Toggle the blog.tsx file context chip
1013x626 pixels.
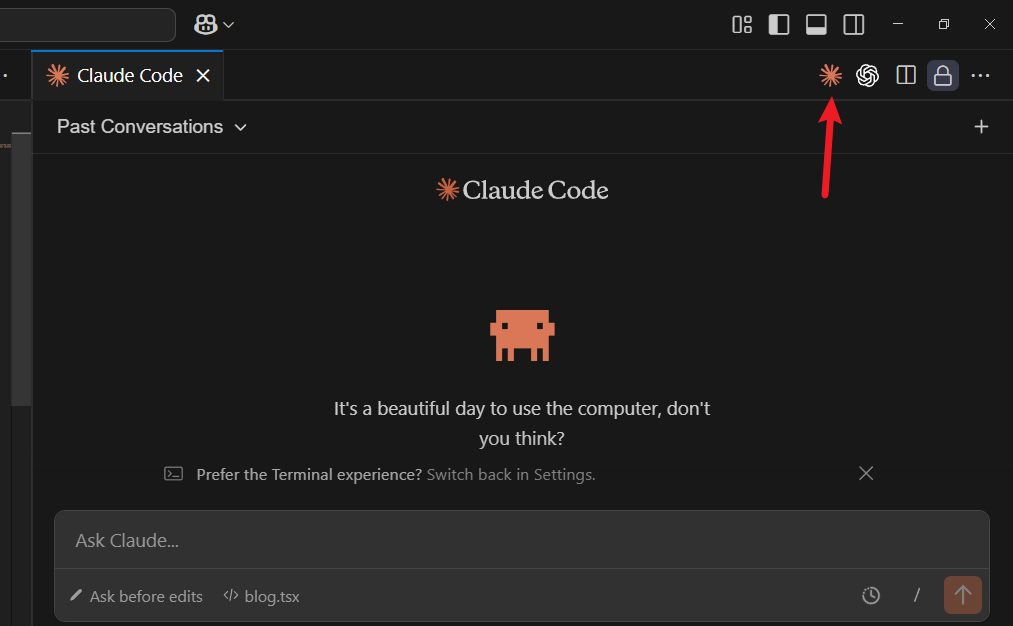click(262, 596)
